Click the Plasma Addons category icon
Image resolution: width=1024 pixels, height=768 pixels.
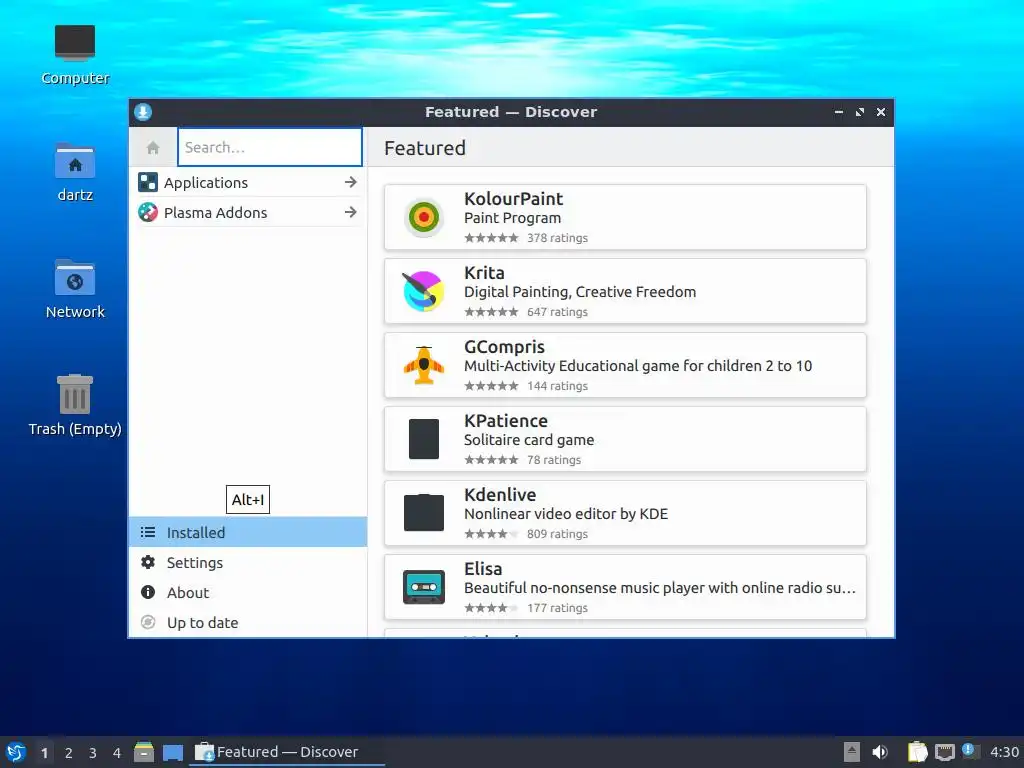148,212
